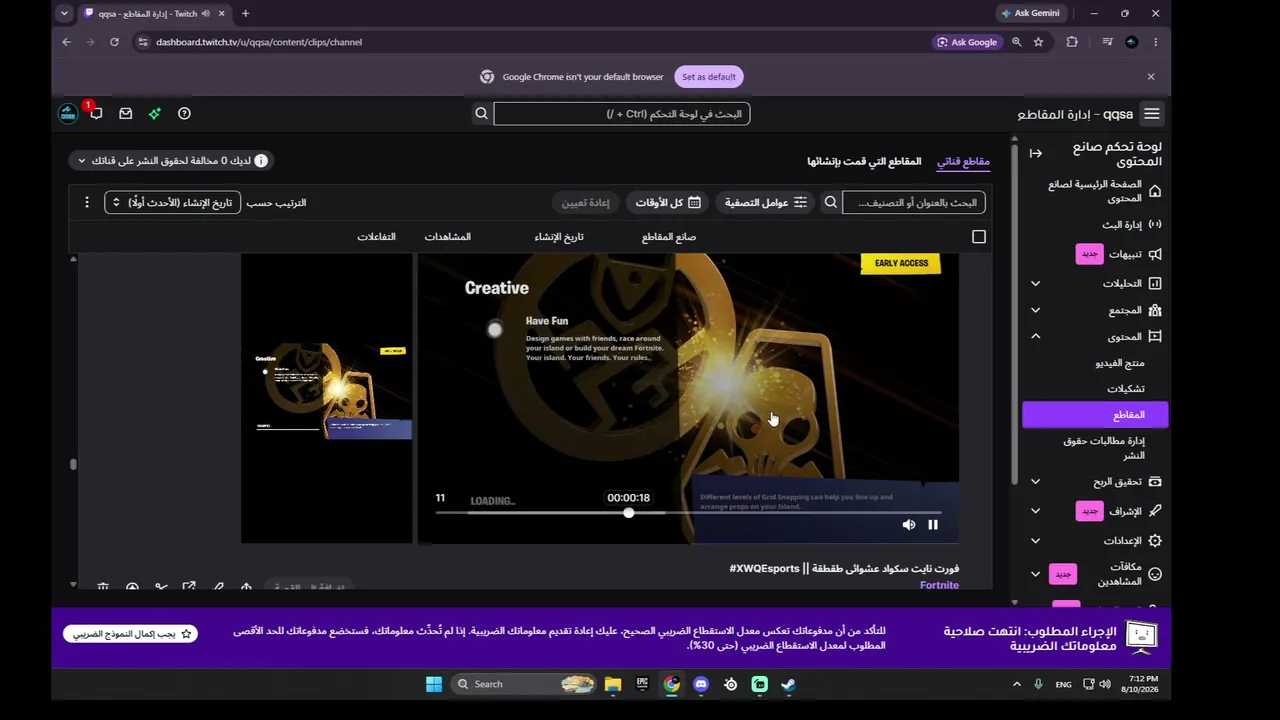The height and width of the screenshot is (720, 1280).
Task: Click Set as default browser button
Action: (709, 77)
